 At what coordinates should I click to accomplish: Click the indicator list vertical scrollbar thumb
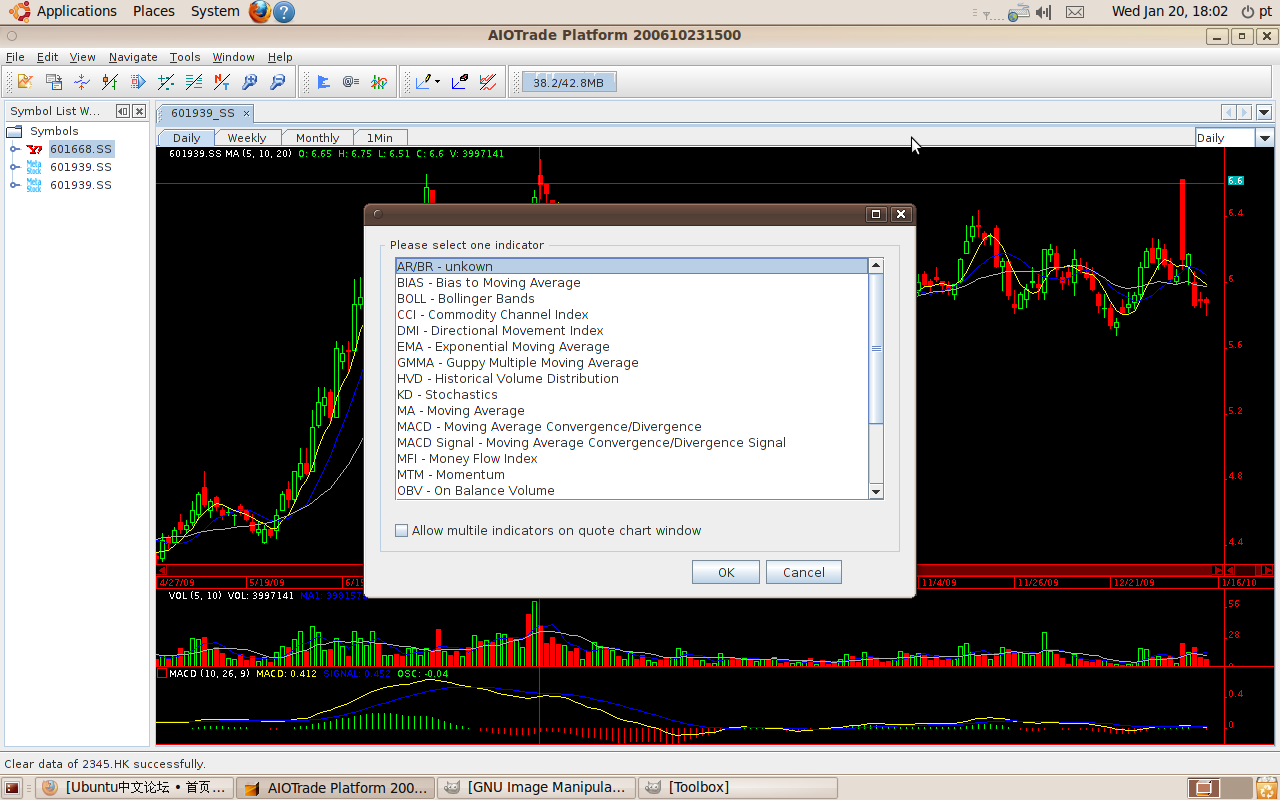876,348
